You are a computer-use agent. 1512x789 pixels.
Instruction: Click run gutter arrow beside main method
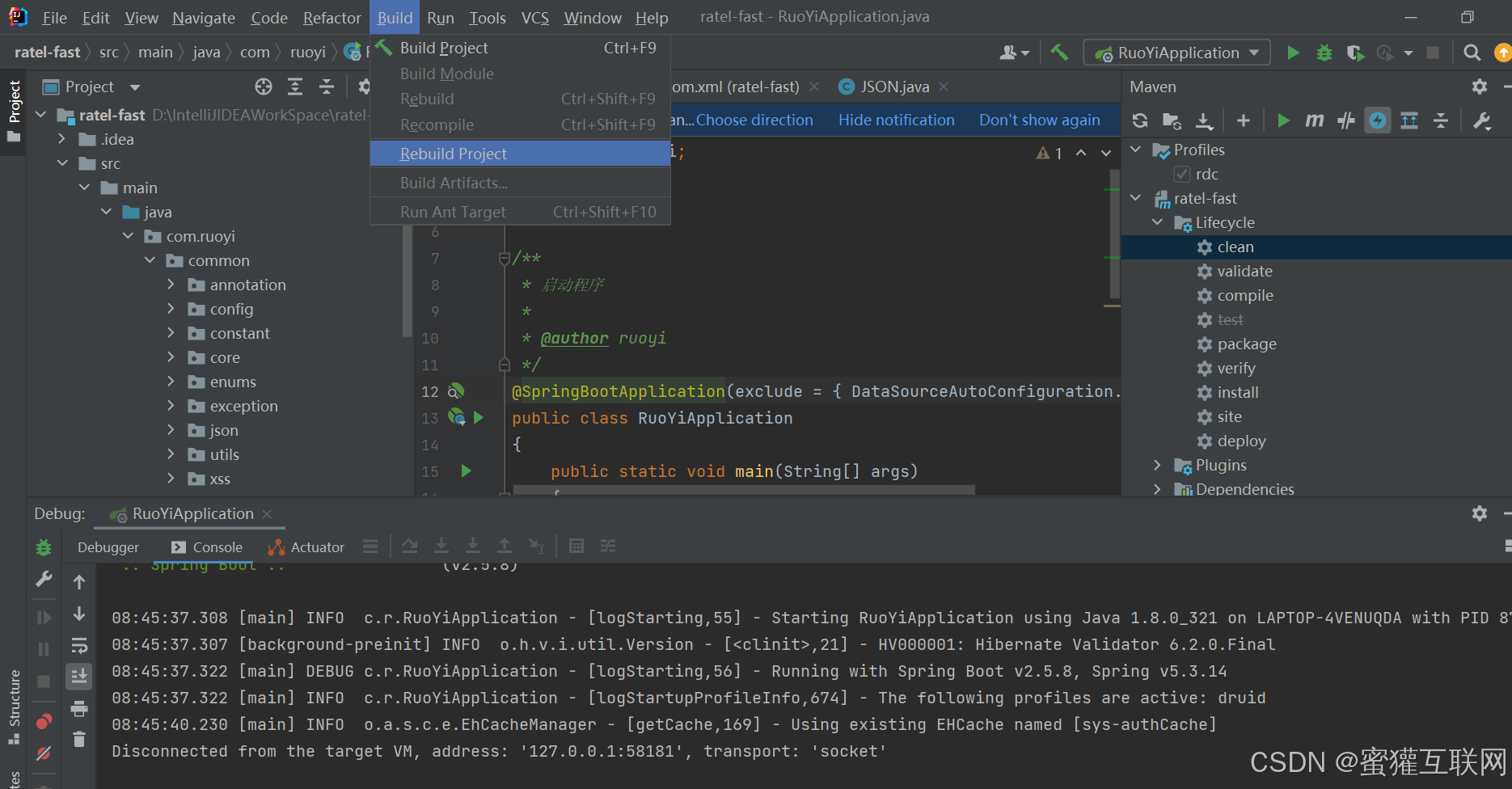pos(467,471)
